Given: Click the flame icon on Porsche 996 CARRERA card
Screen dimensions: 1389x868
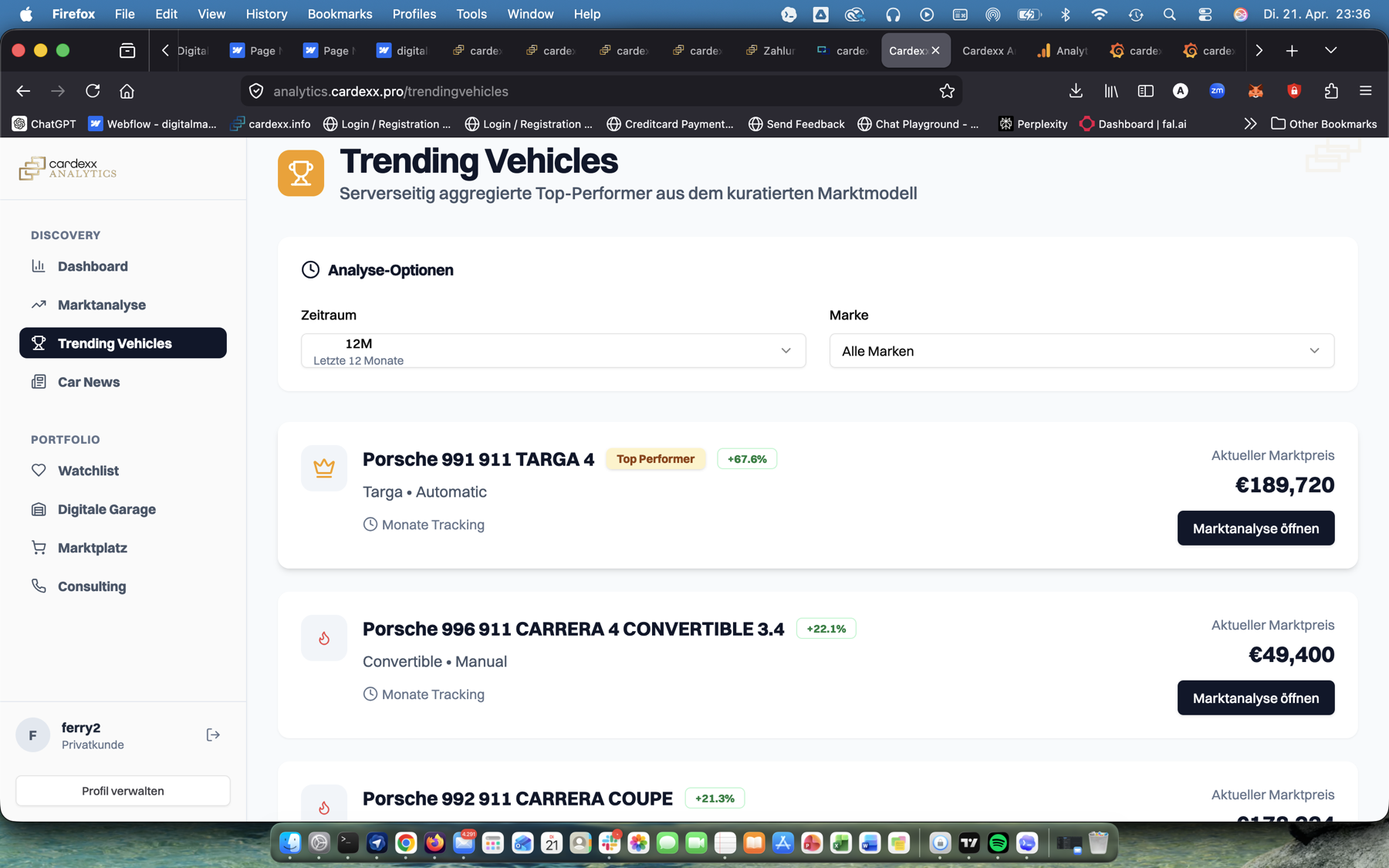Looking at the screenshot, I should click(324, 637).
